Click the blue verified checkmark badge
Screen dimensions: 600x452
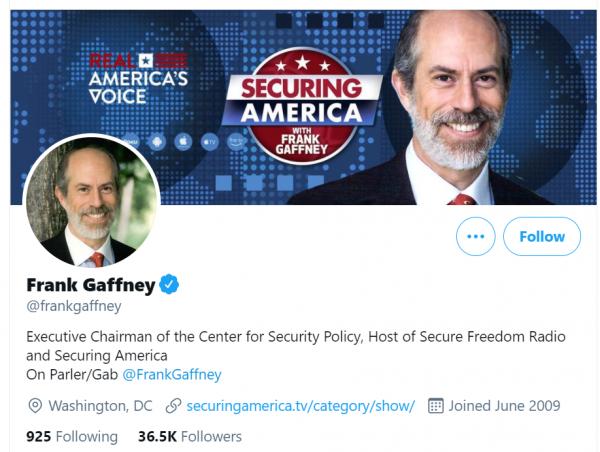tap(170, 285)
